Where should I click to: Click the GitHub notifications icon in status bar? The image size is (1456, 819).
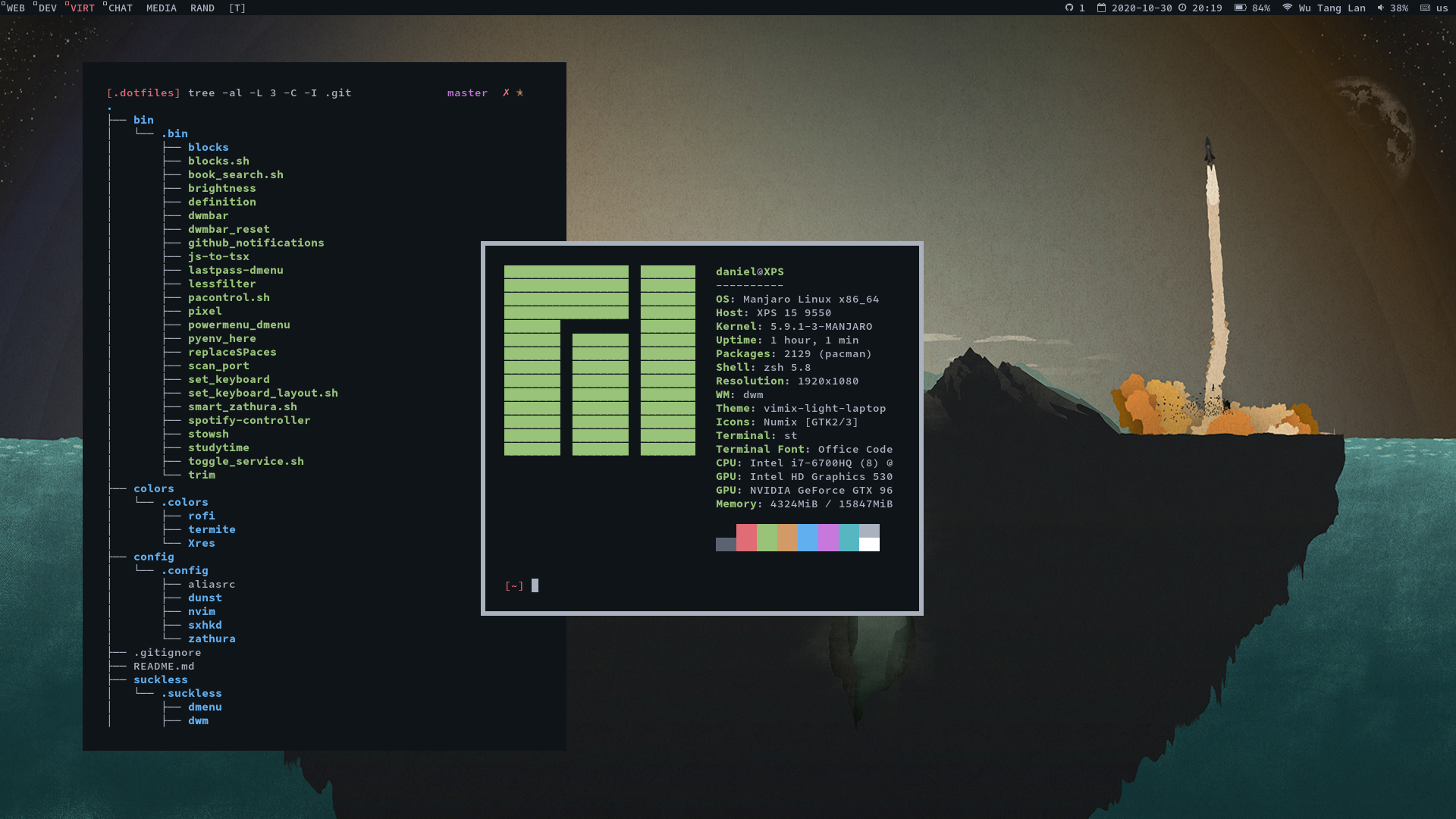pyautogui.click(x=1069, y=8)
